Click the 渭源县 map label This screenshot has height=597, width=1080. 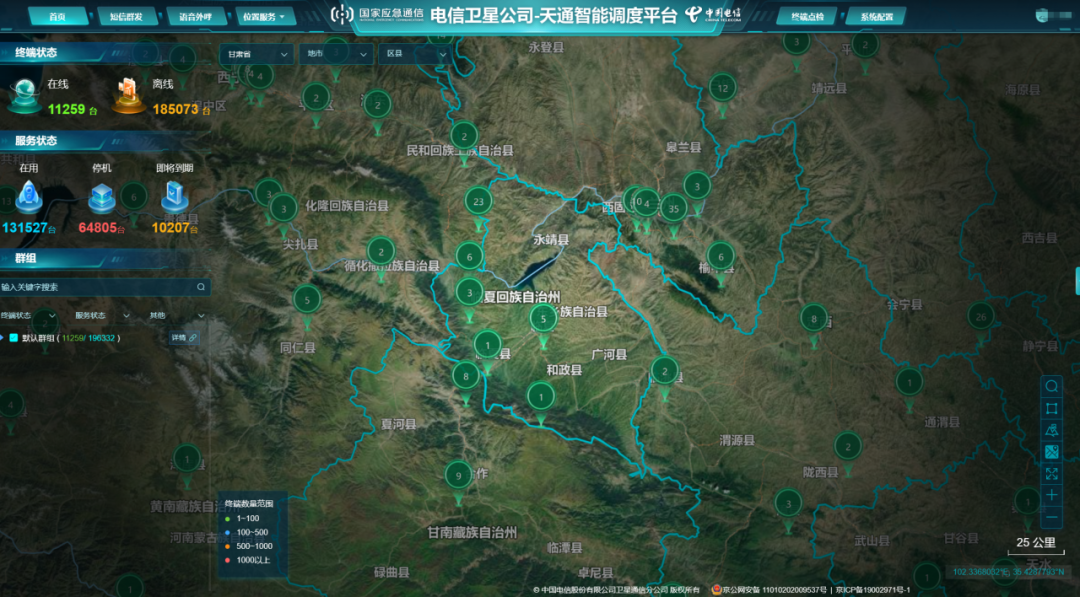(x=737, y=440)
